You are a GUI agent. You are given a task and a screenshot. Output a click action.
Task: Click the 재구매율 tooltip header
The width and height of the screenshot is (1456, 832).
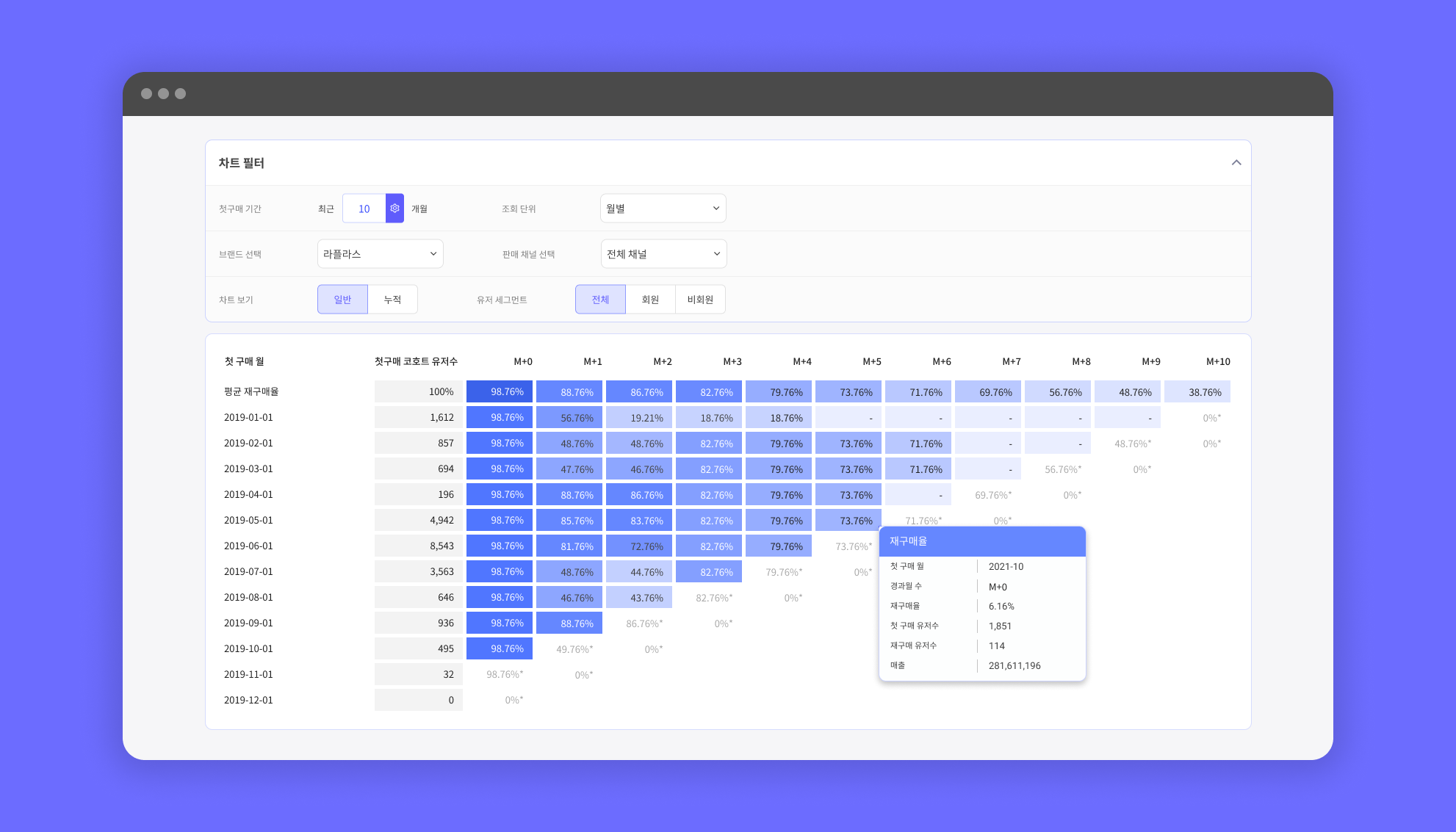982,541
